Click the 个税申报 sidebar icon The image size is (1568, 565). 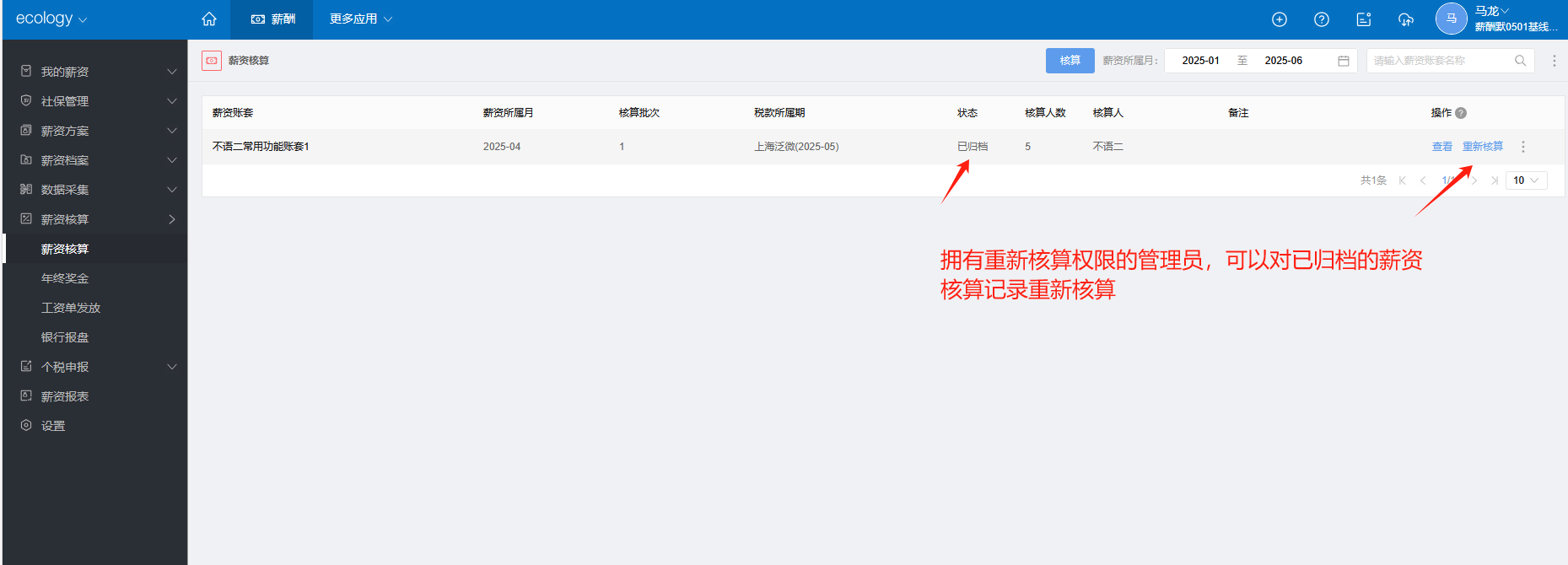coord(26,366)
